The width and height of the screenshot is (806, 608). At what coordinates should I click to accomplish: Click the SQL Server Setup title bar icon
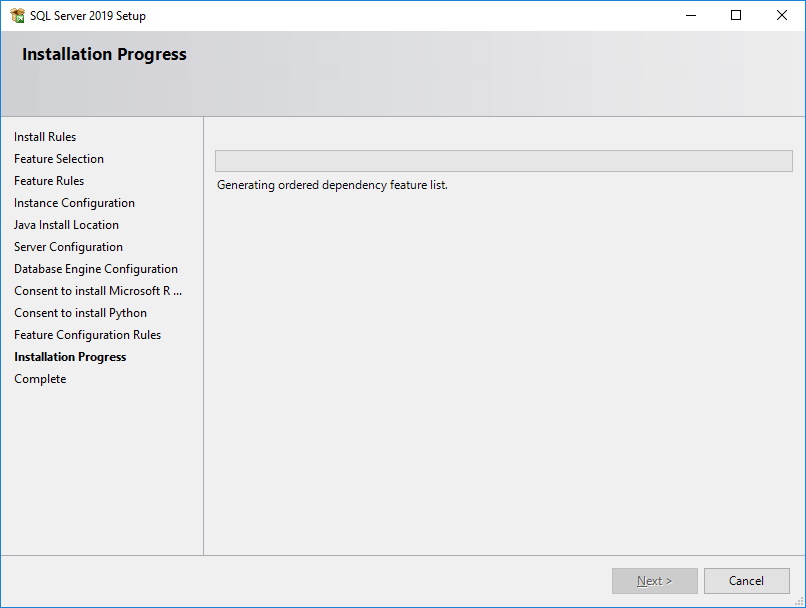17,15
